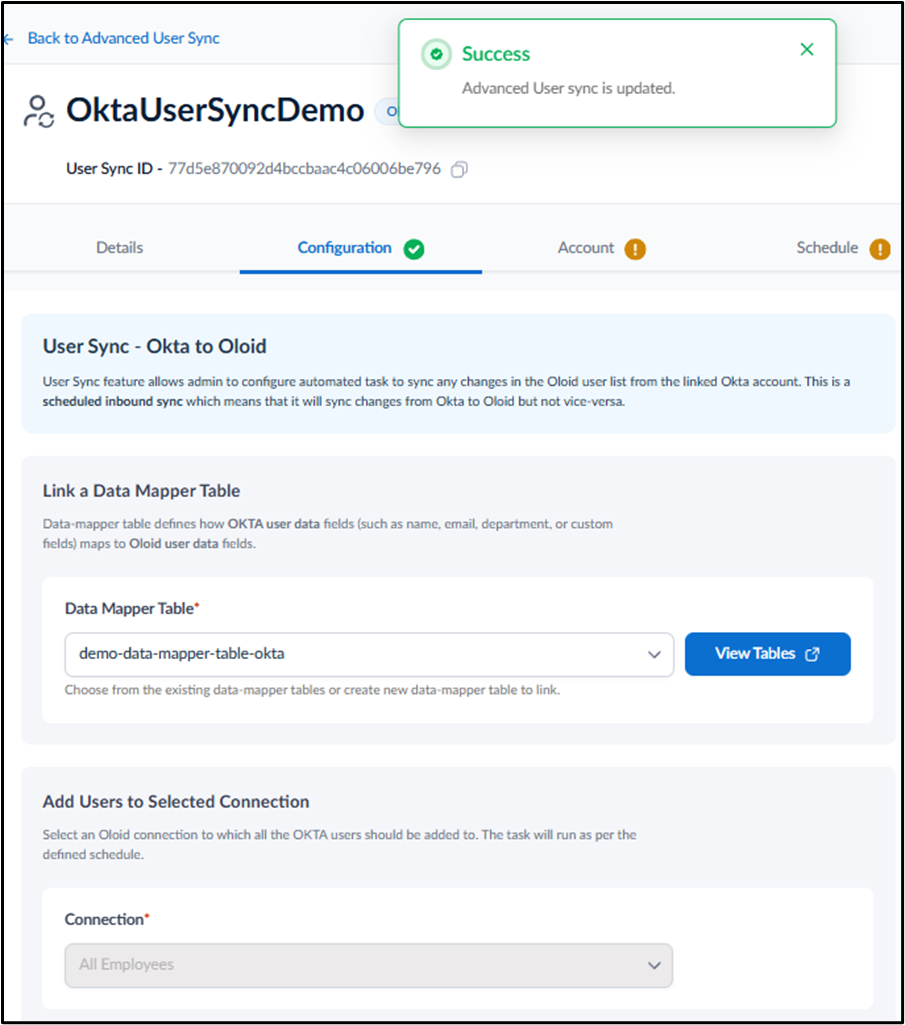This screenshot has height=1025, width=905.
Task: Click external link icon in View Tables
Action: pyautogui.click(x=812, y=654)
